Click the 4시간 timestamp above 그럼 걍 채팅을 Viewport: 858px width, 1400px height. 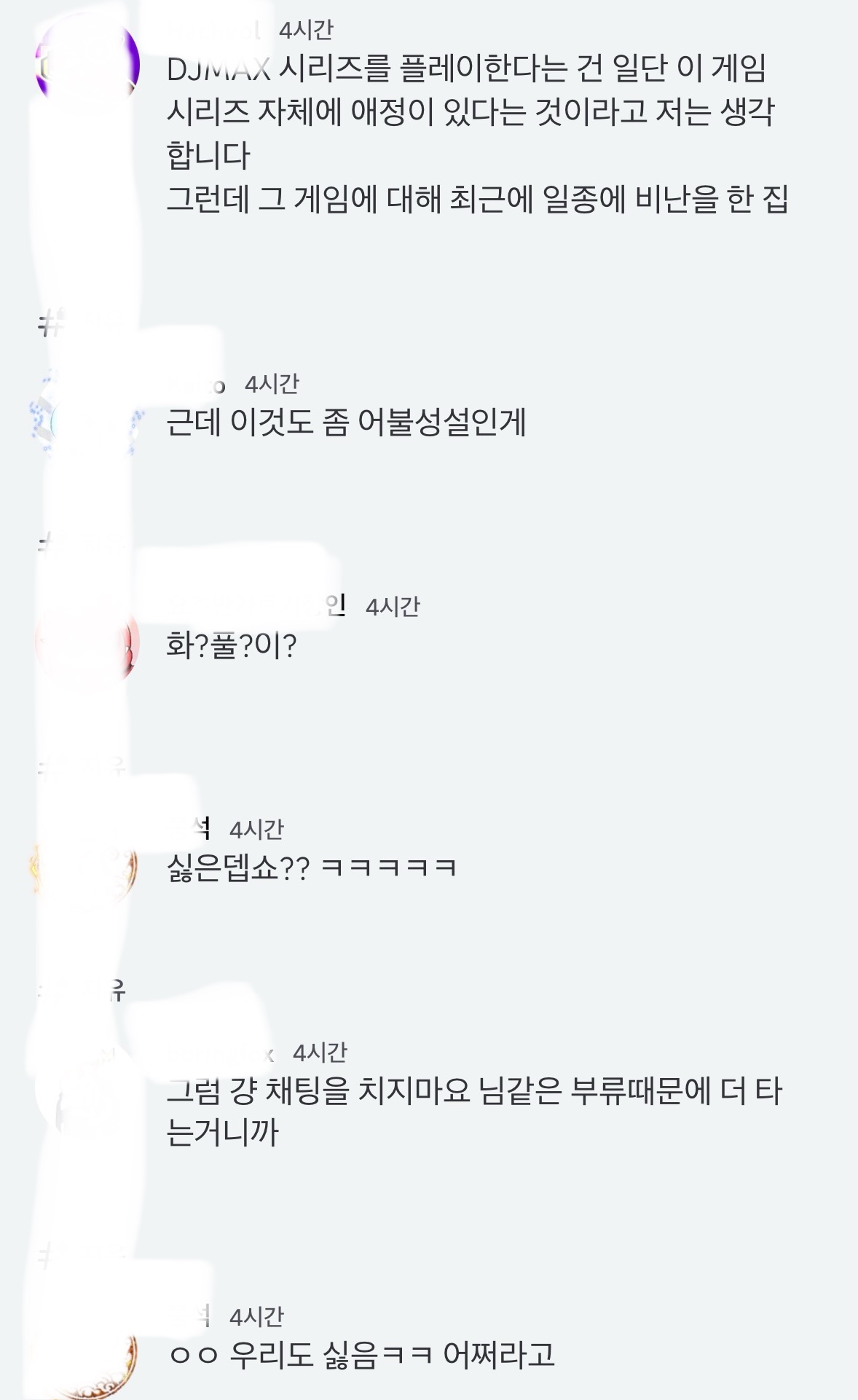(x=320, y=1053)
